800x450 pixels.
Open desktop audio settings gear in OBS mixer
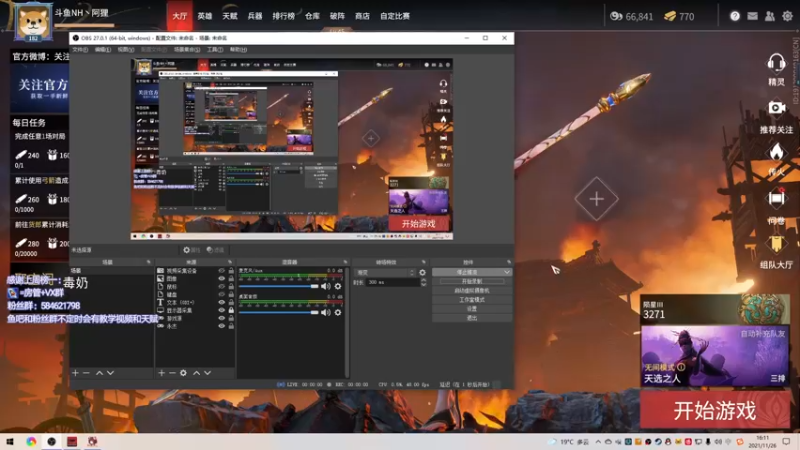(338, 312)
